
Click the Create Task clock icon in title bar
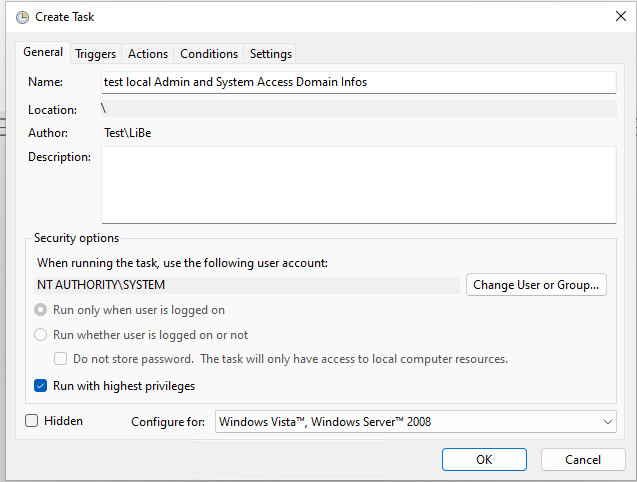pyautogui.click(x=22, y=17)
